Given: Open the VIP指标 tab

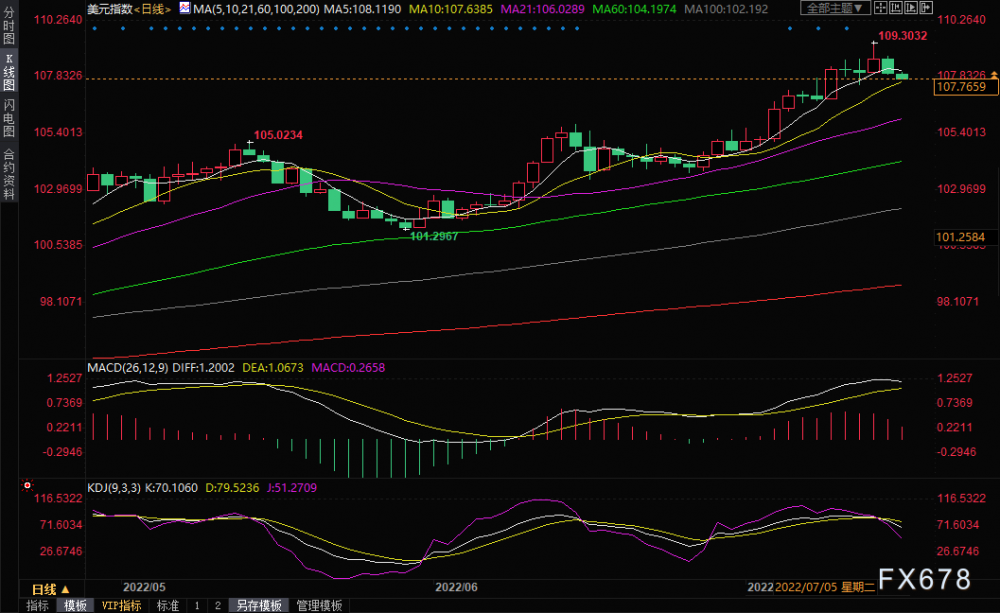Looking at the screenshot, I should pos(121,605).
